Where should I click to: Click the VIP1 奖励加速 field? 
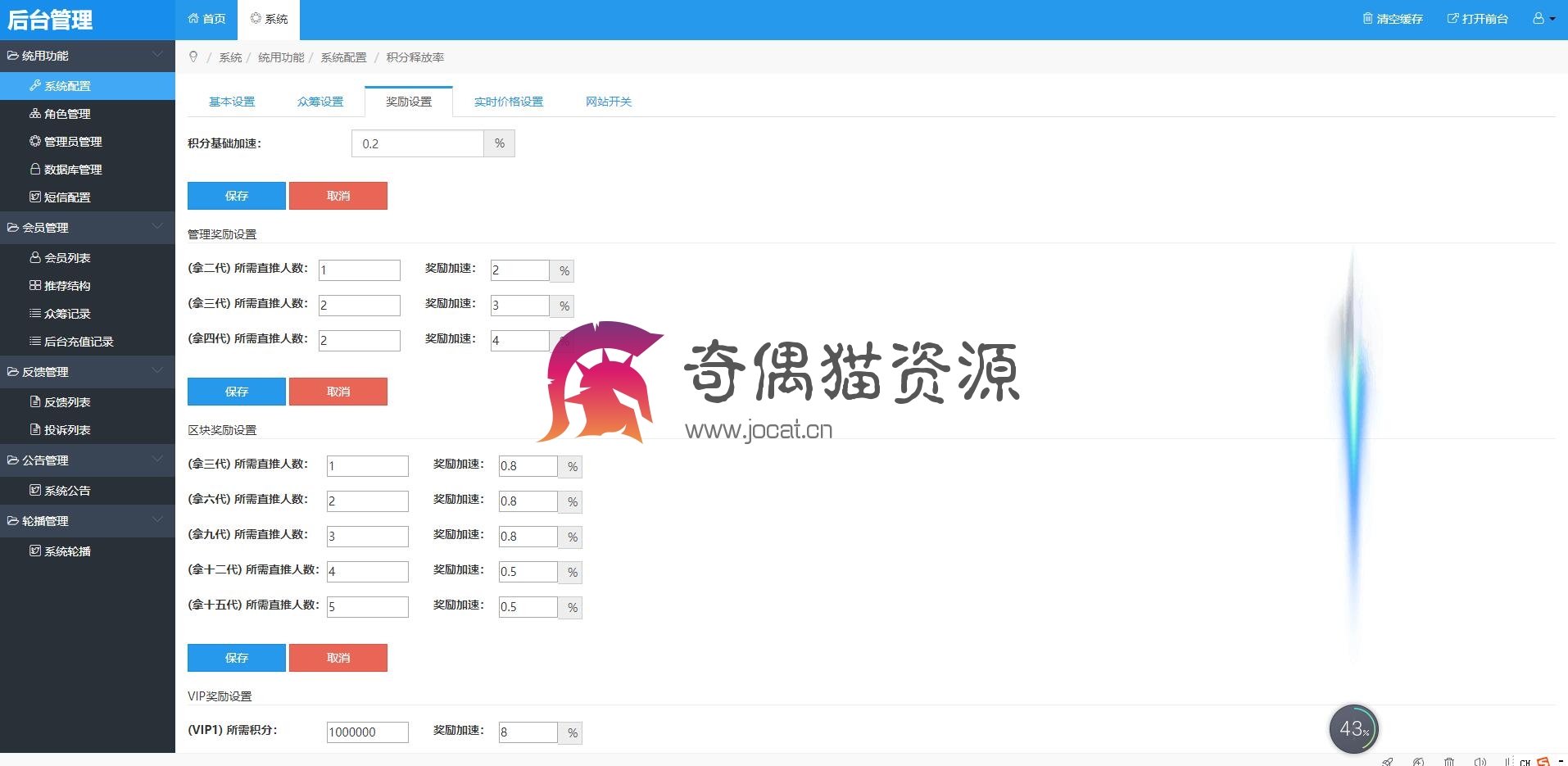528,732
